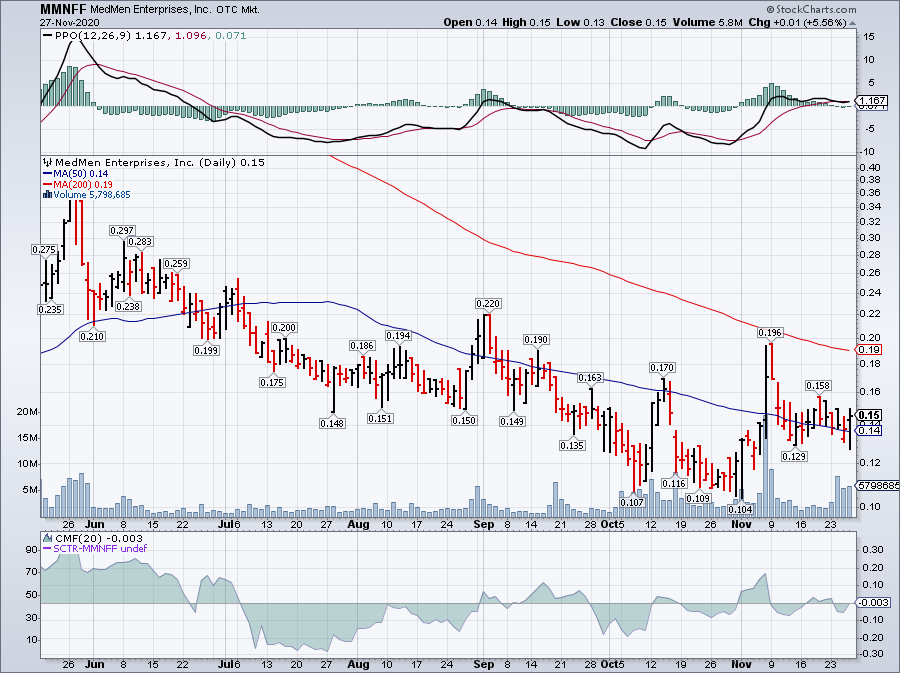This screenshot has width=900, height=673.
Task: Click the black line marker before PPO(12,26,9)
Action: click(48, 36)
